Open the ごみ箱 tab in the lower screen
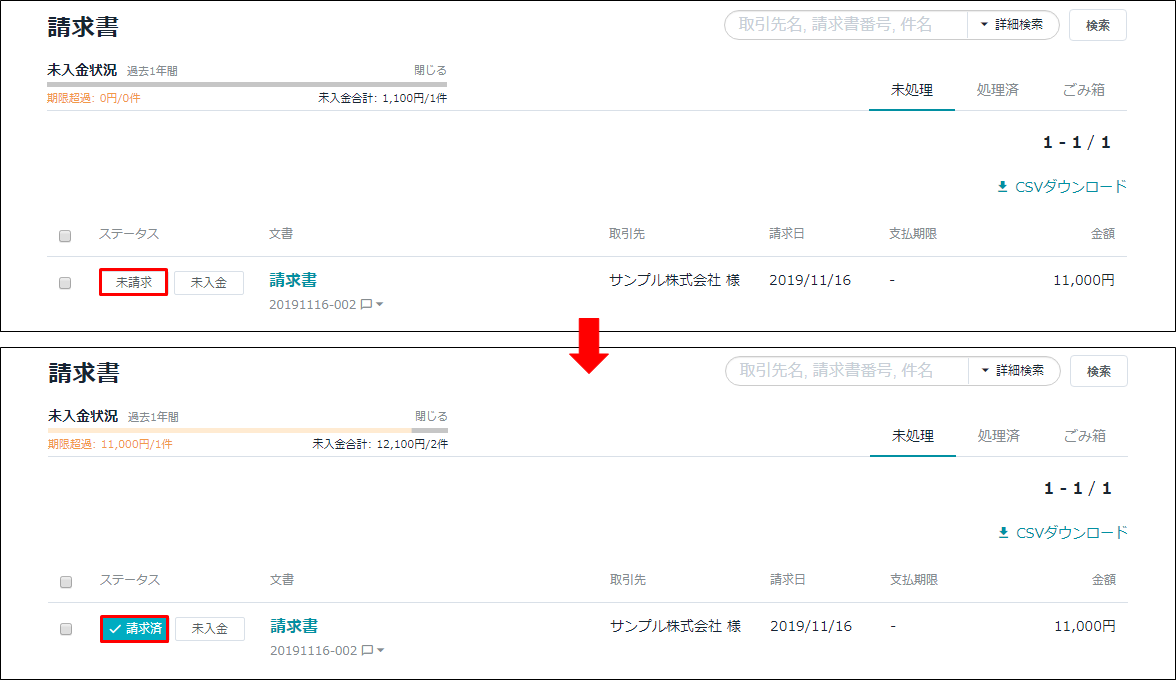This screenshot has width=1176, height=680. tap(1085, 436)
